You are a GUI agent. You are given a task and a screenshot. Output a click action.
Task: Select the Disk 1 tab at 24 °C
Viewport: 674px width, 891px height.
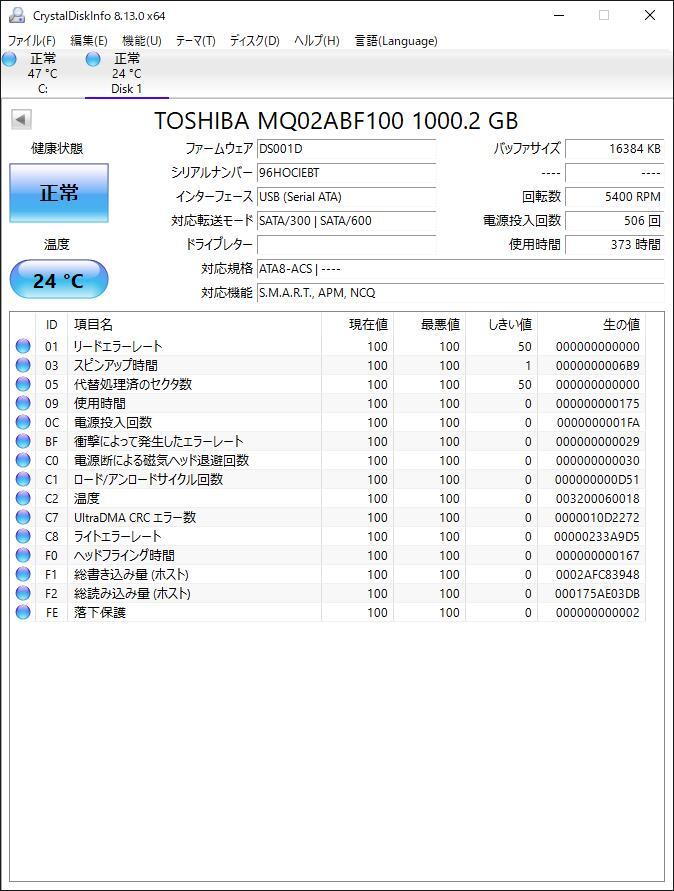click(x=126, y=73)
